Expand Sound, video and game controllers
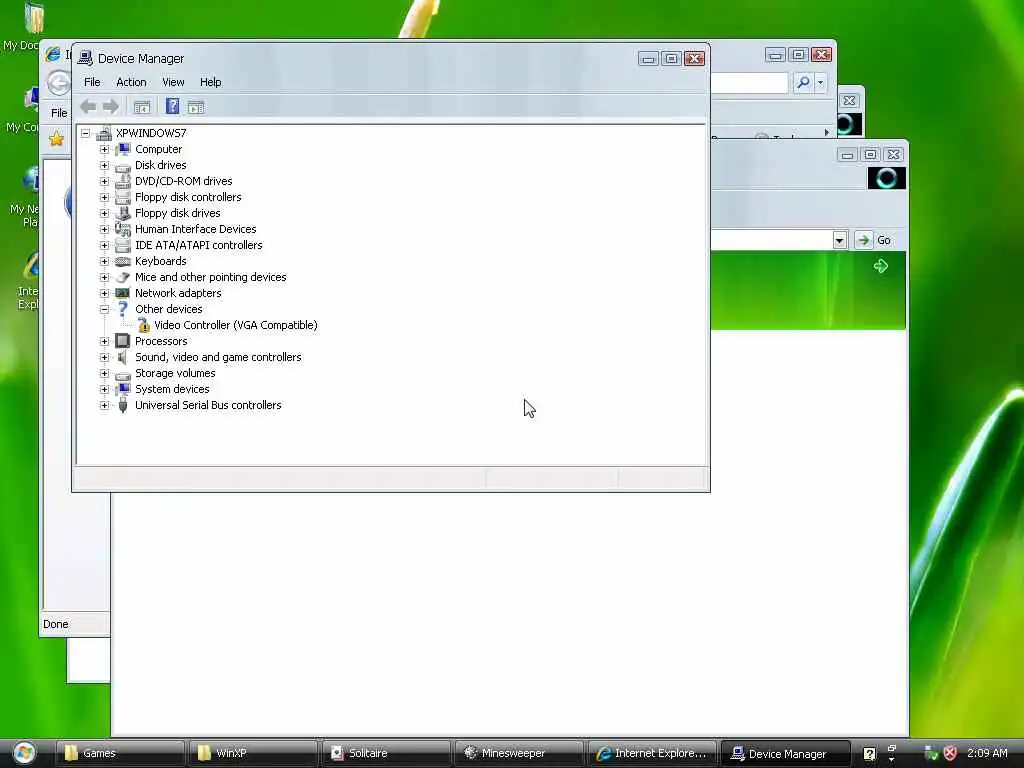Image resolution: width=1024 pixels, height=768 pixels. 104,357
